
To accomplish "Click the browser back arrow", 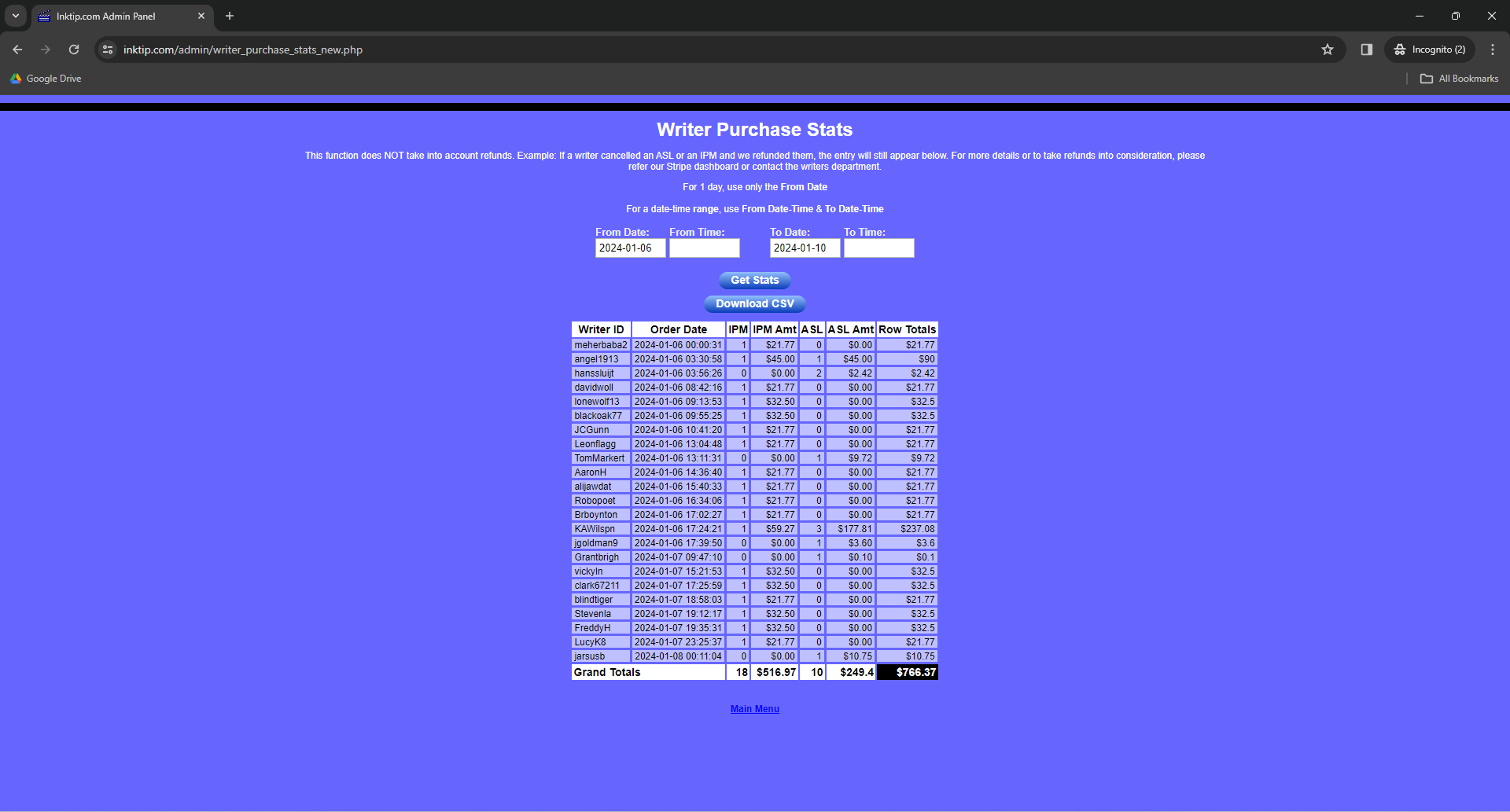I will 17,50.
